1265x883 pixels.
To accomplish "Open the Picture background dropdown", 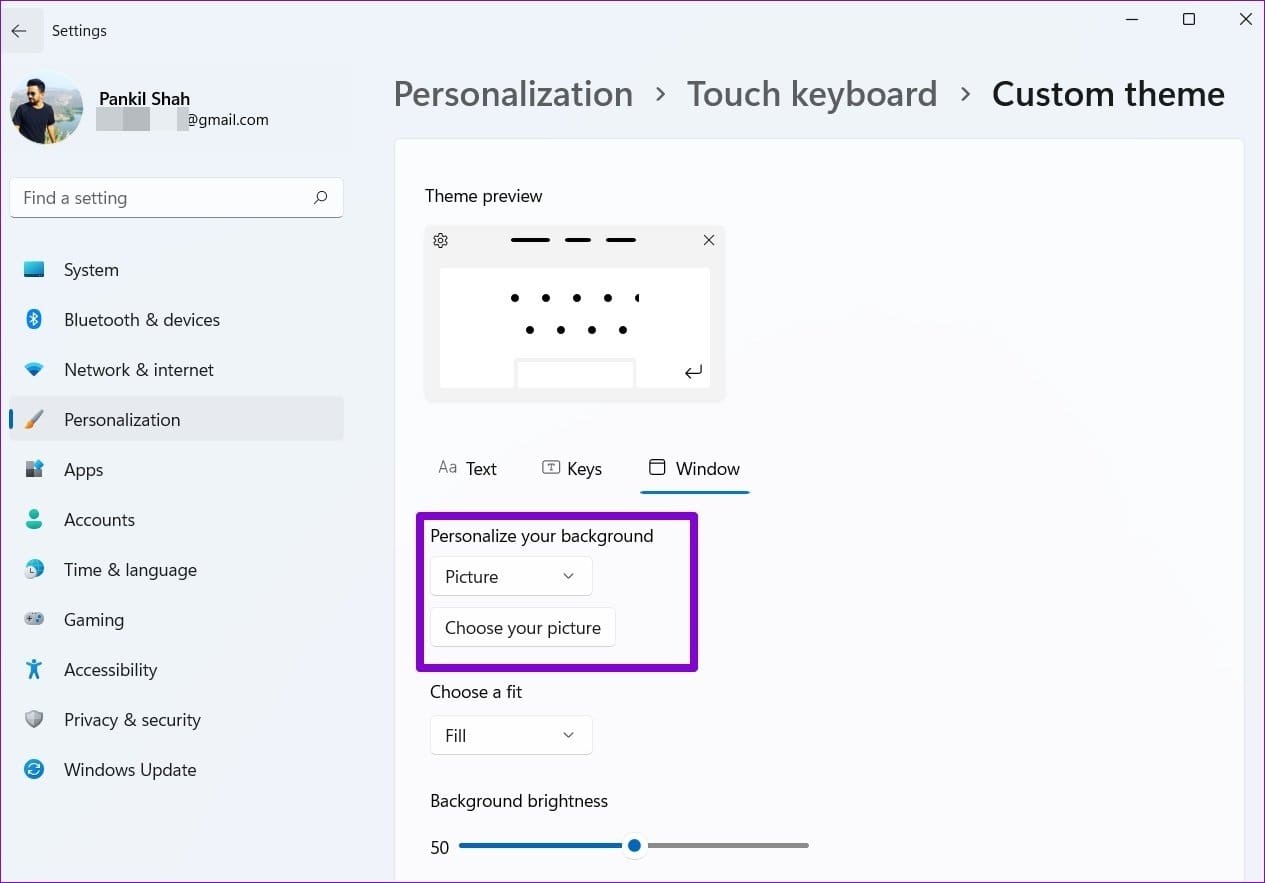I will pos(510,576).
